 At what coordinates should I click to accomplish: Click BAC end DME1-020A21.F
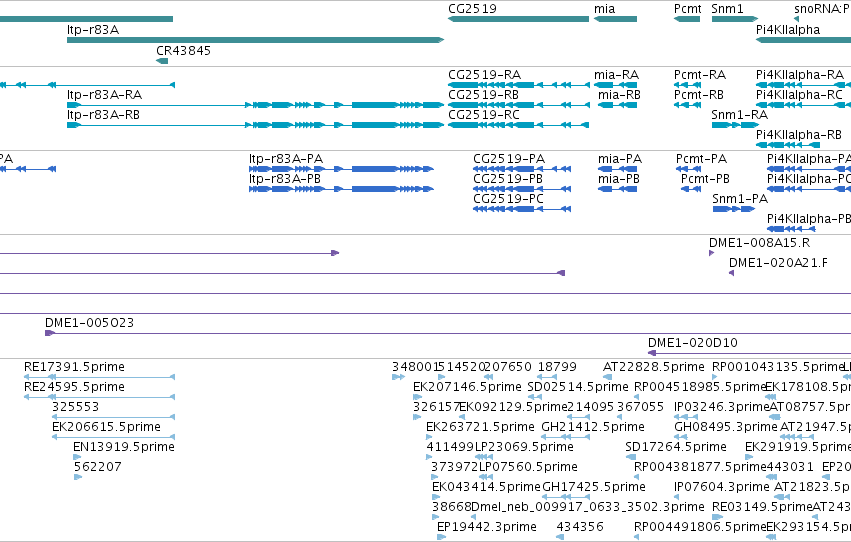pyautogui.click(x=778, y=263)
